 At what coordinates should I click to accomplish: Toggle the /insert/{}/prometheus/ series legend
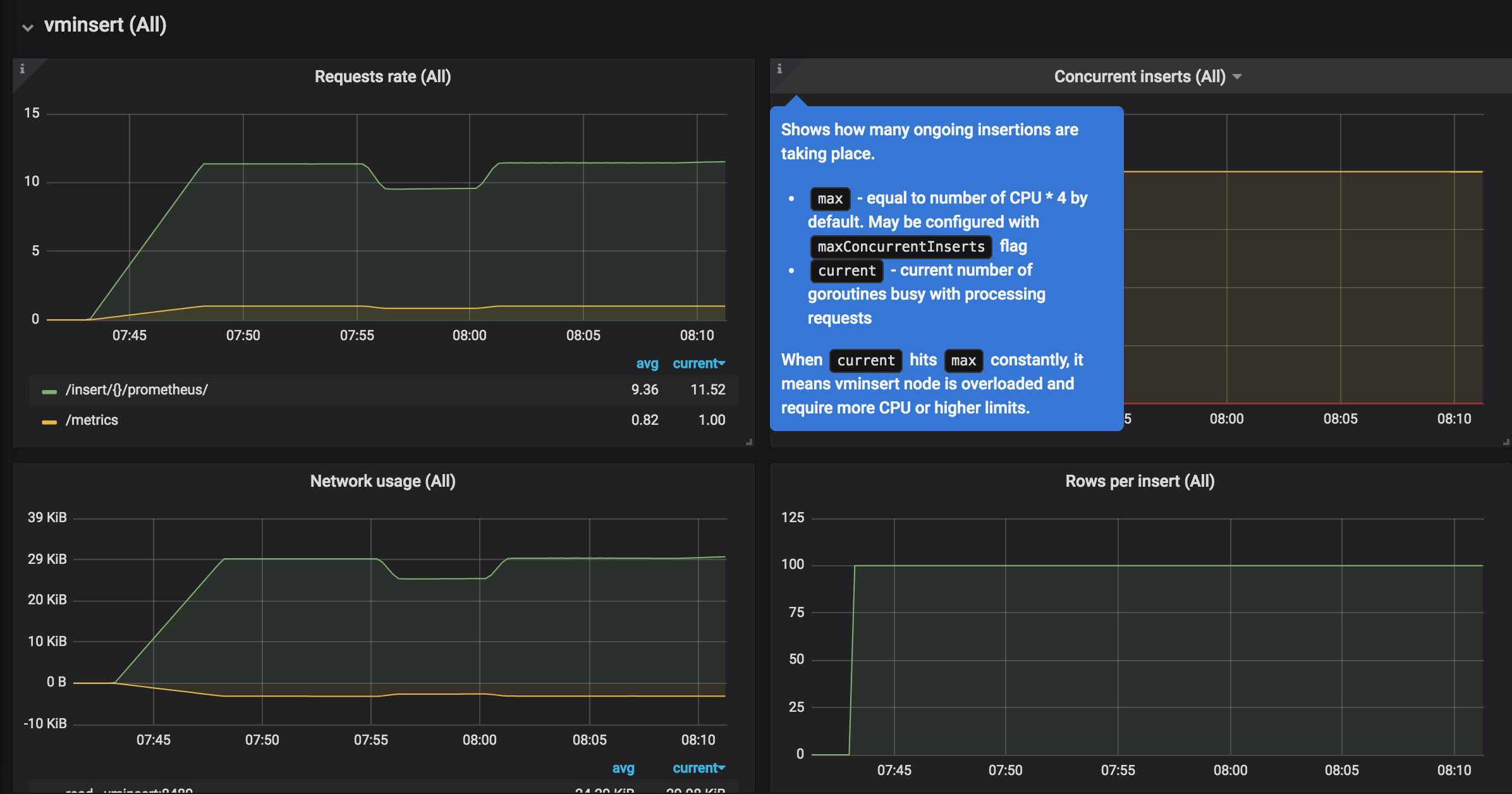(137, 389)
